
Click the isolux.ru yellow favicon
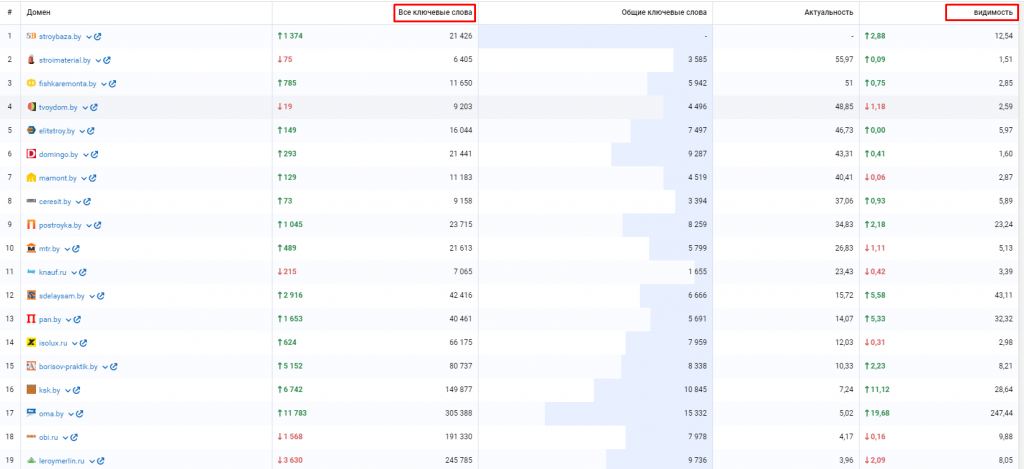coord(31,342)
